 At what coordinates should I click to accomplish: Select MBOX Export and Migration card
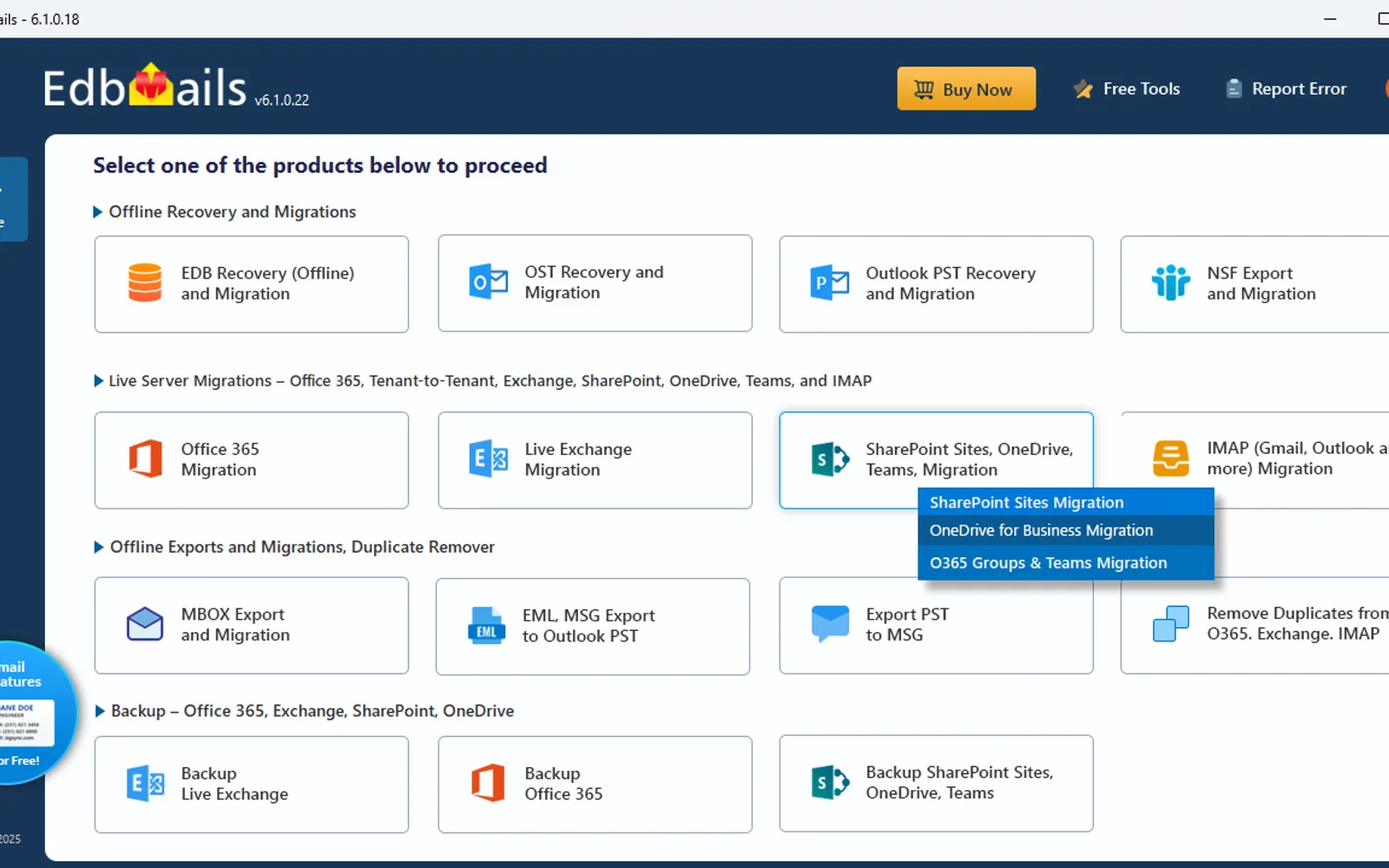point(252,626)
